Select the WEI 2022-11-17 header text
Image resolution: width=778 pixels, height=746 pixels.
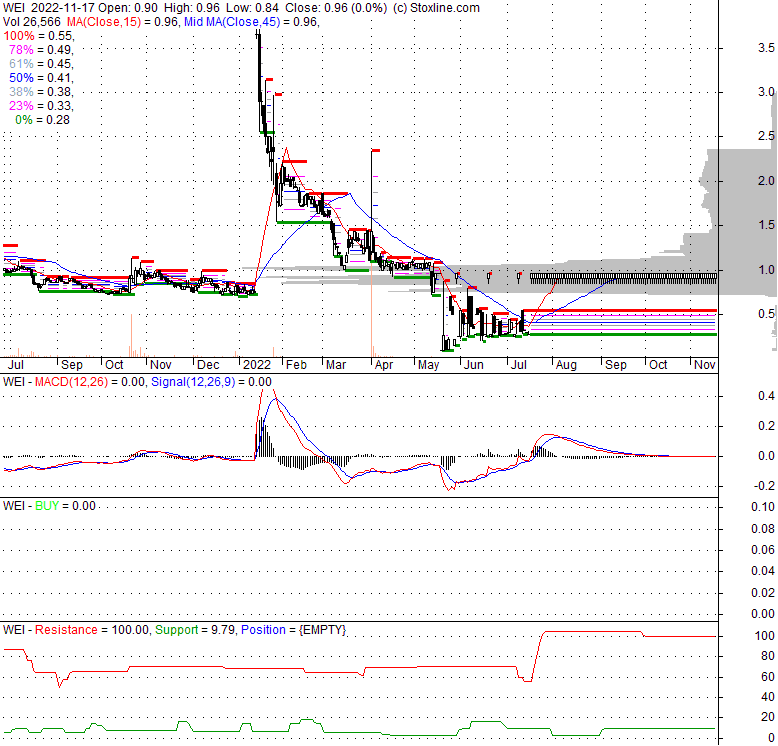click(x=49, y=8)
